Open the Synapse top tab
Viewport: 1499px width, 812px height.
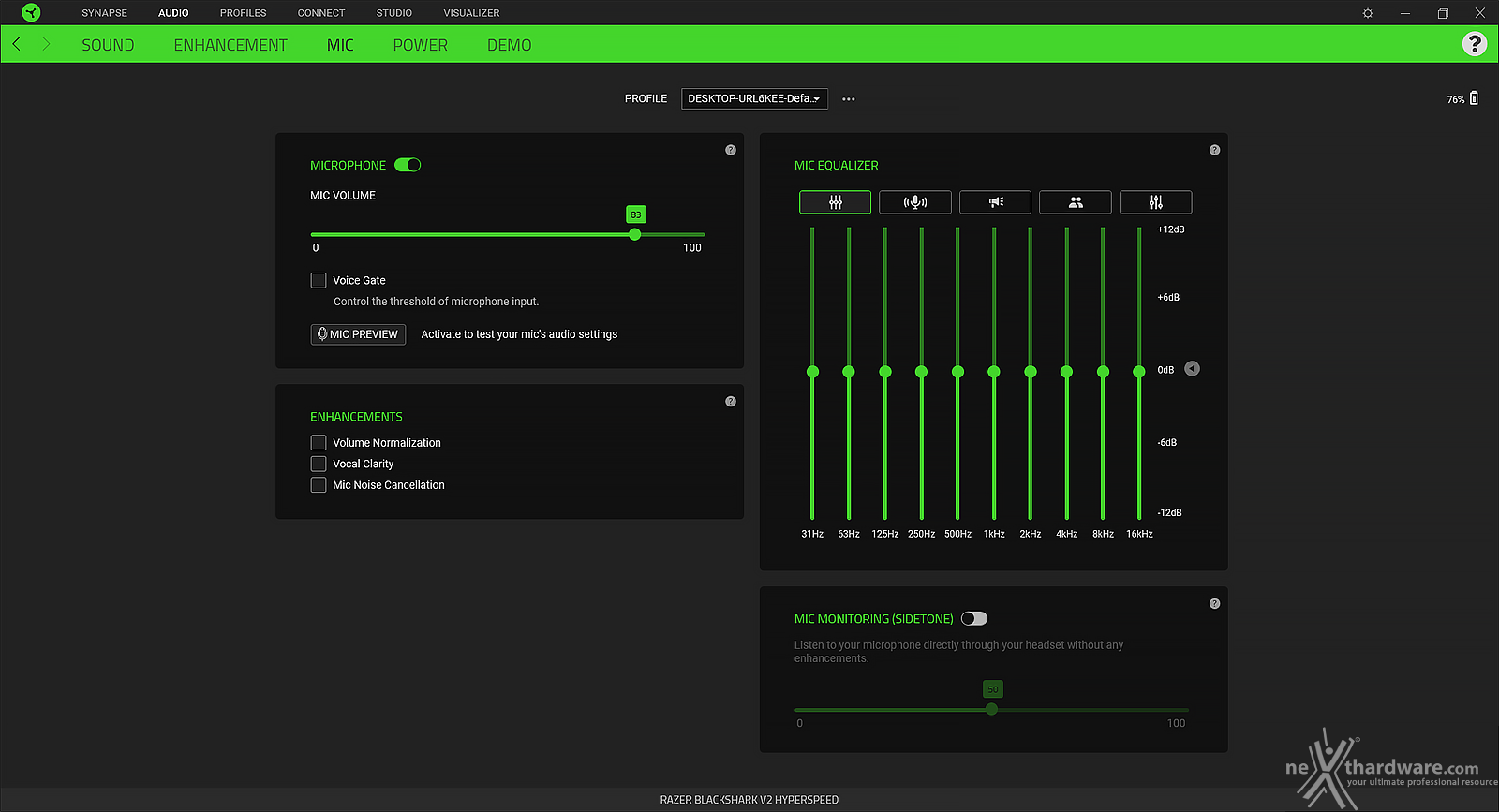tap(104, 13)
